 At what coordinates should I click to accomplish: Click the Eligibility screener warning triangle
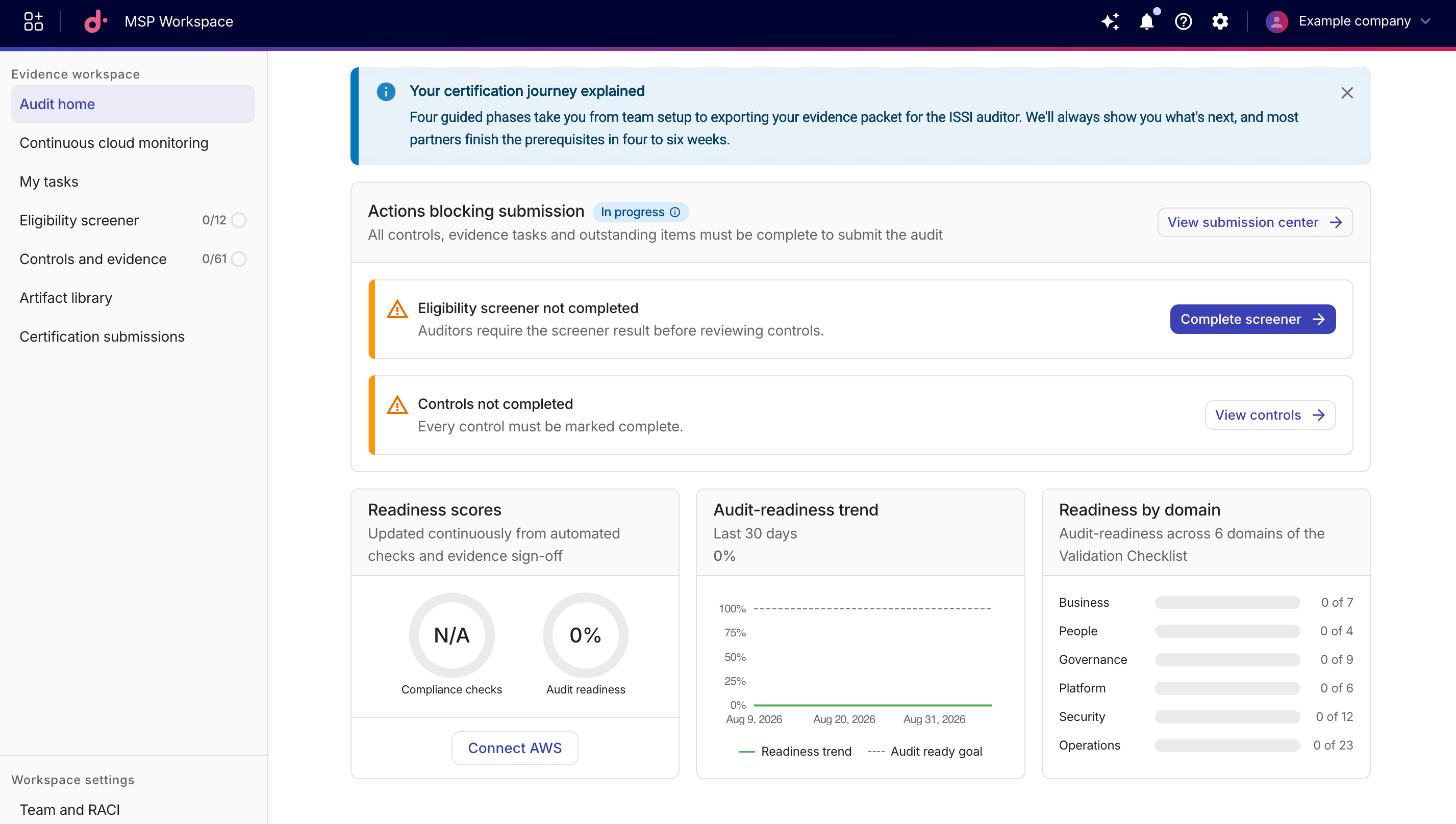[x=397, y=309]
